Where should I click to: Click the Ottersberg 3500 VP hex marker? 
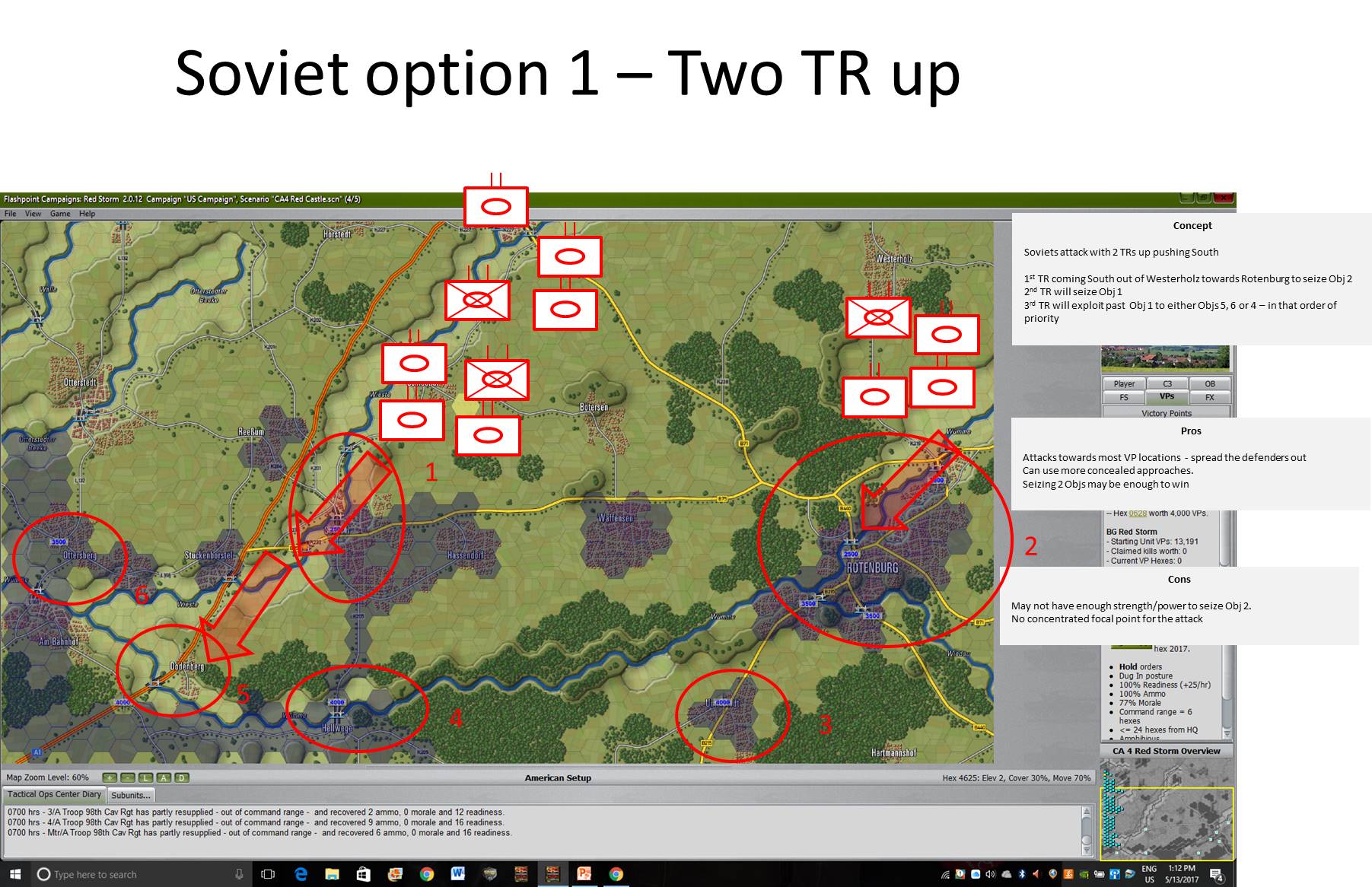point(59,542)
